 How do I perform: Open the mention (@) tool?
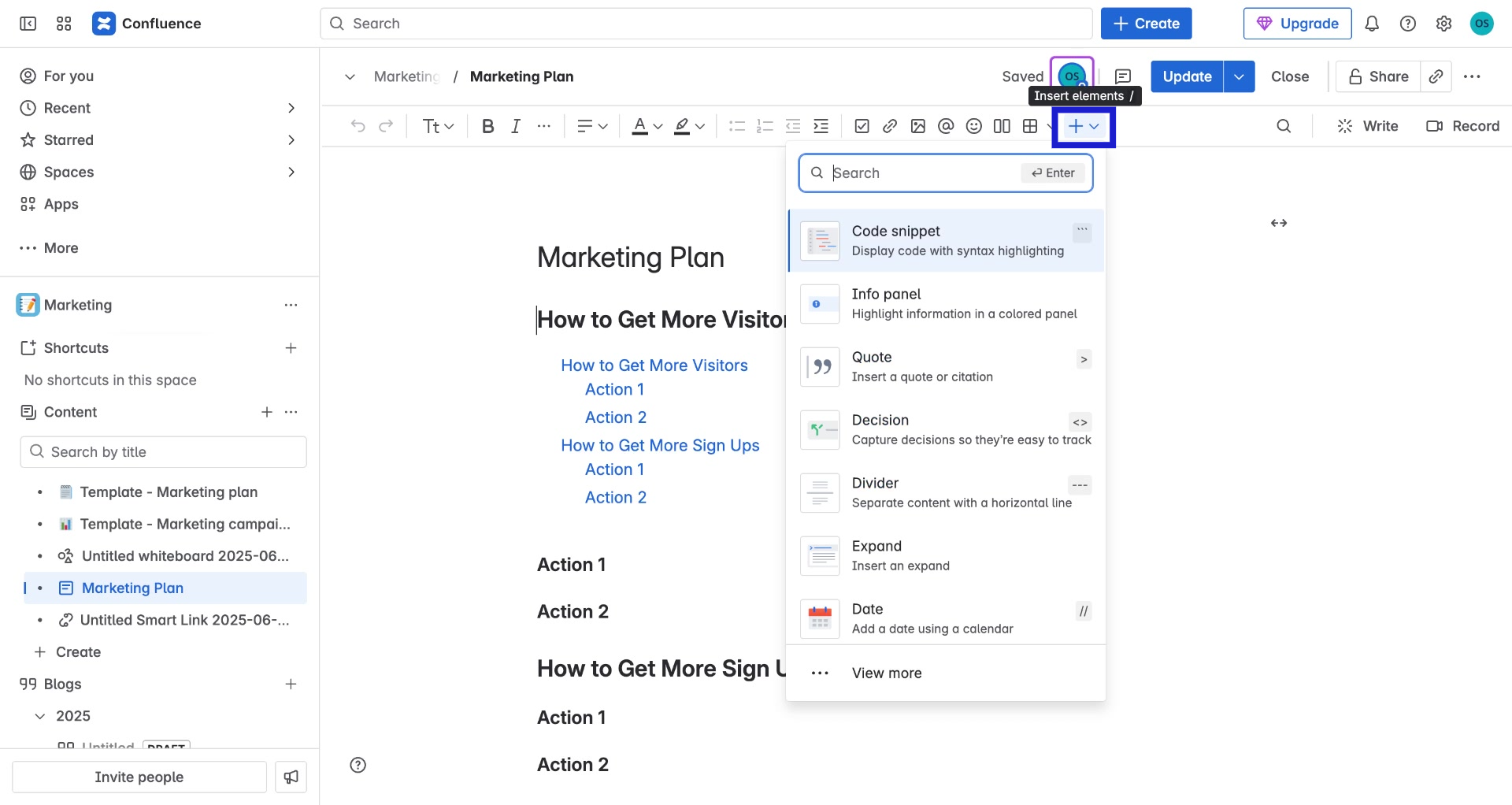pos(946,125)
